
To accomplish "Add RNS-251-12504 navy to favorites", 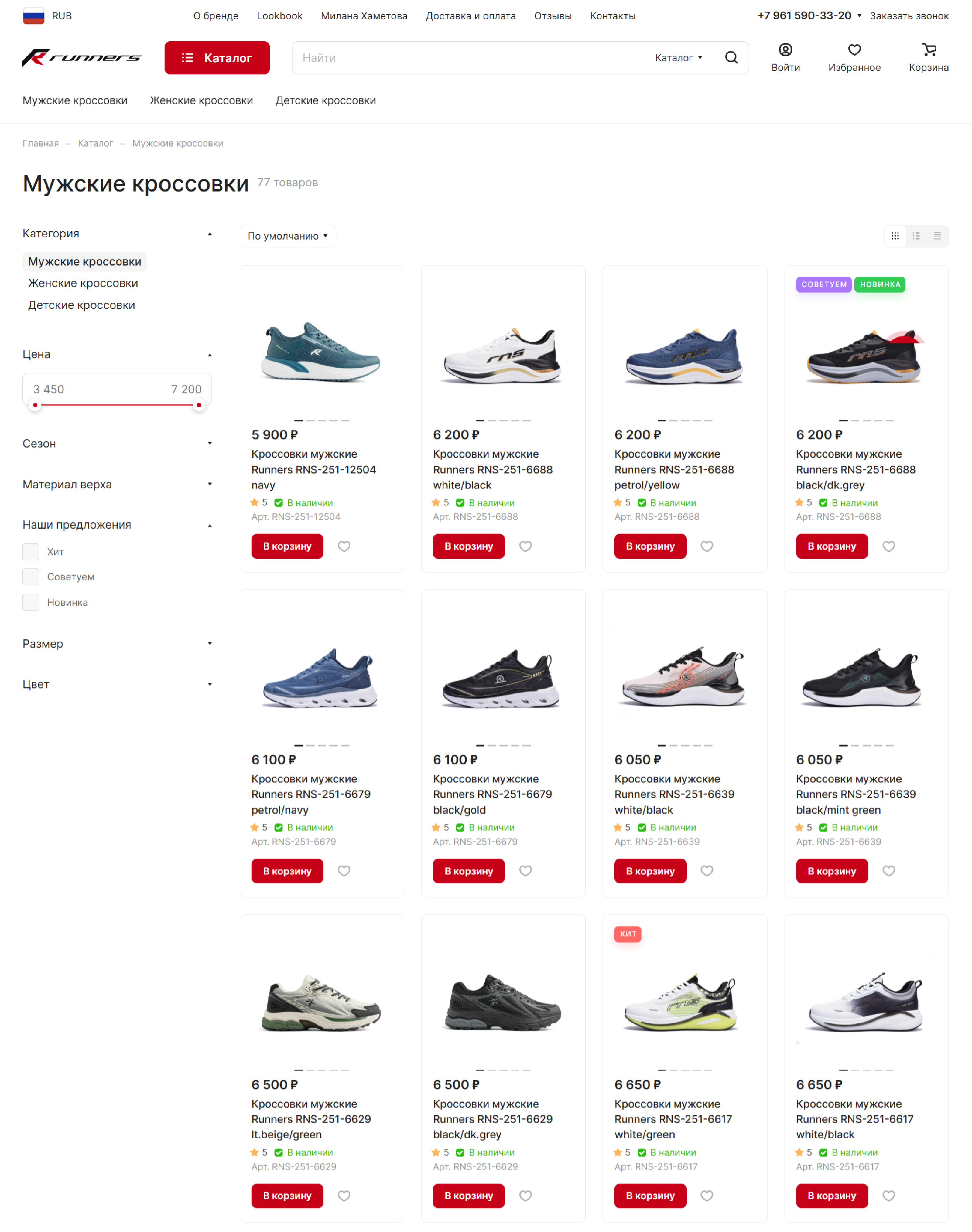I will click(x=344, y=546).
